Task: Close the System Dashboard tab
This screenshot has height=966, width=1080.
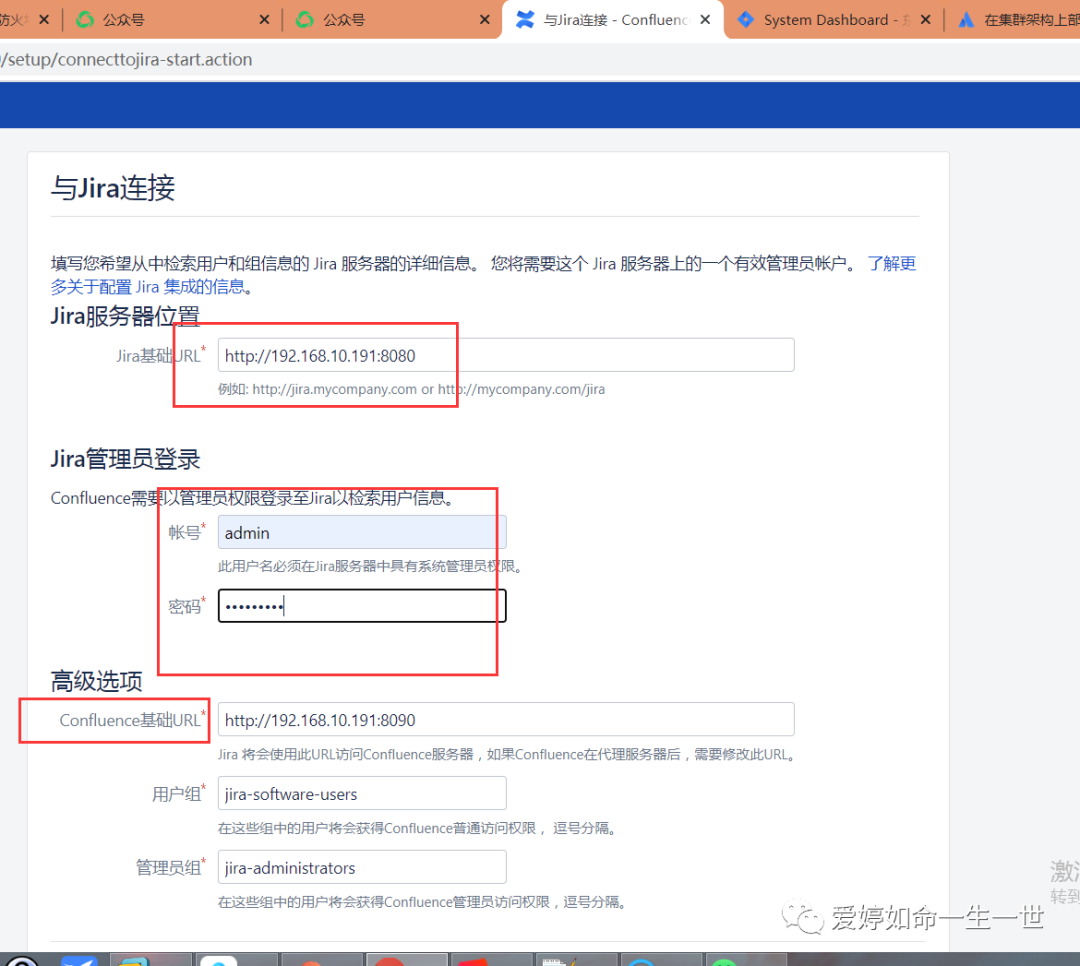Action: (x=926, y=20)
